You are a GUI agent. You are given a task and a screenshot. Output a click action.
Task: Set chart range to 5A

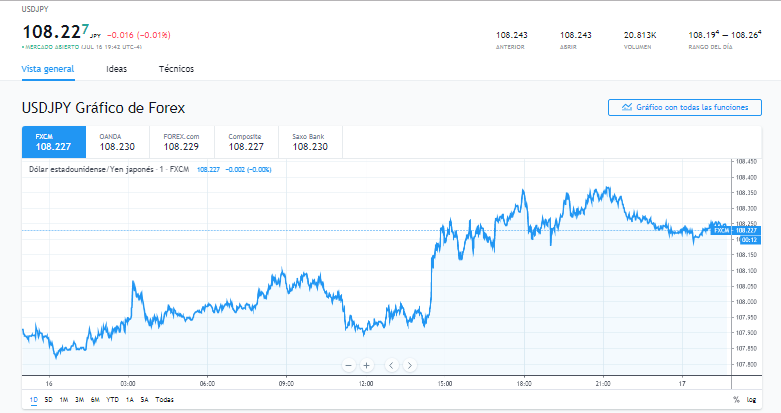(x=144, y=400)
